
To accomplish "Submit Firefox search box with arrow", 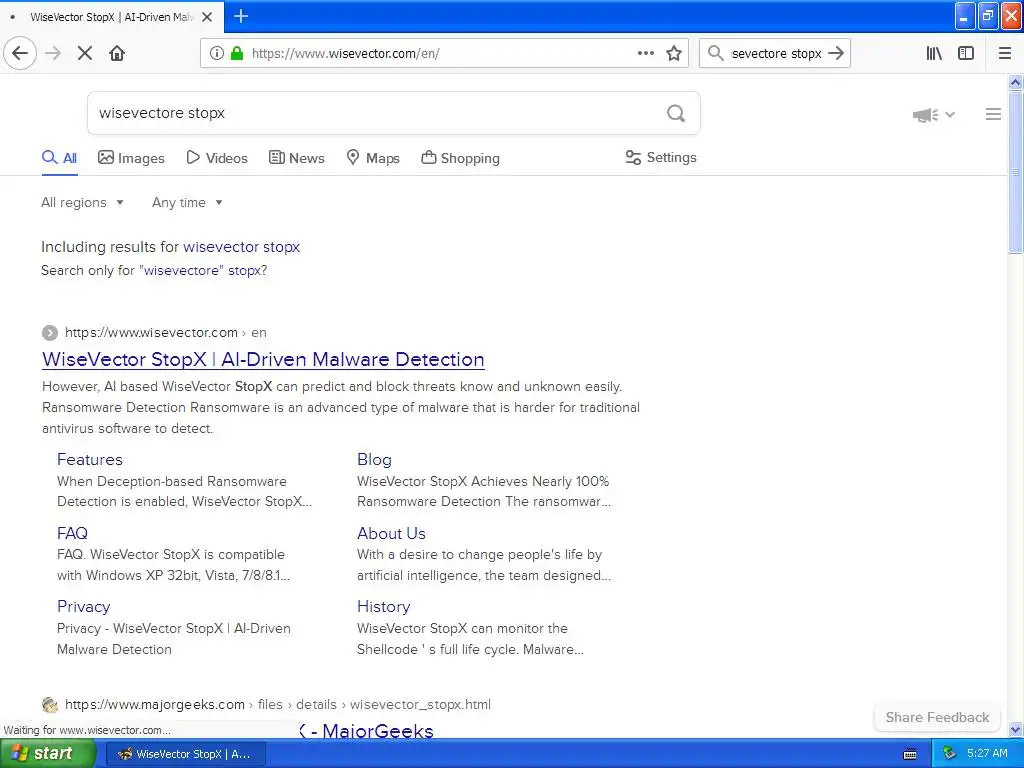I will pyautogui.click(x=836, y=53).
